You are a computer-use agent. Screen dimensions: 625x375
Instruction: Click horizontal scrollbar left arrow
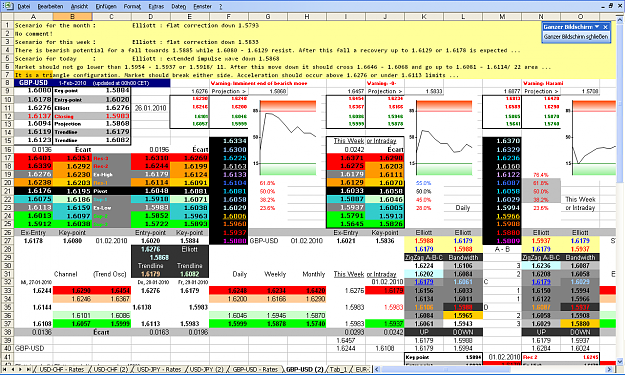(376, 369)
